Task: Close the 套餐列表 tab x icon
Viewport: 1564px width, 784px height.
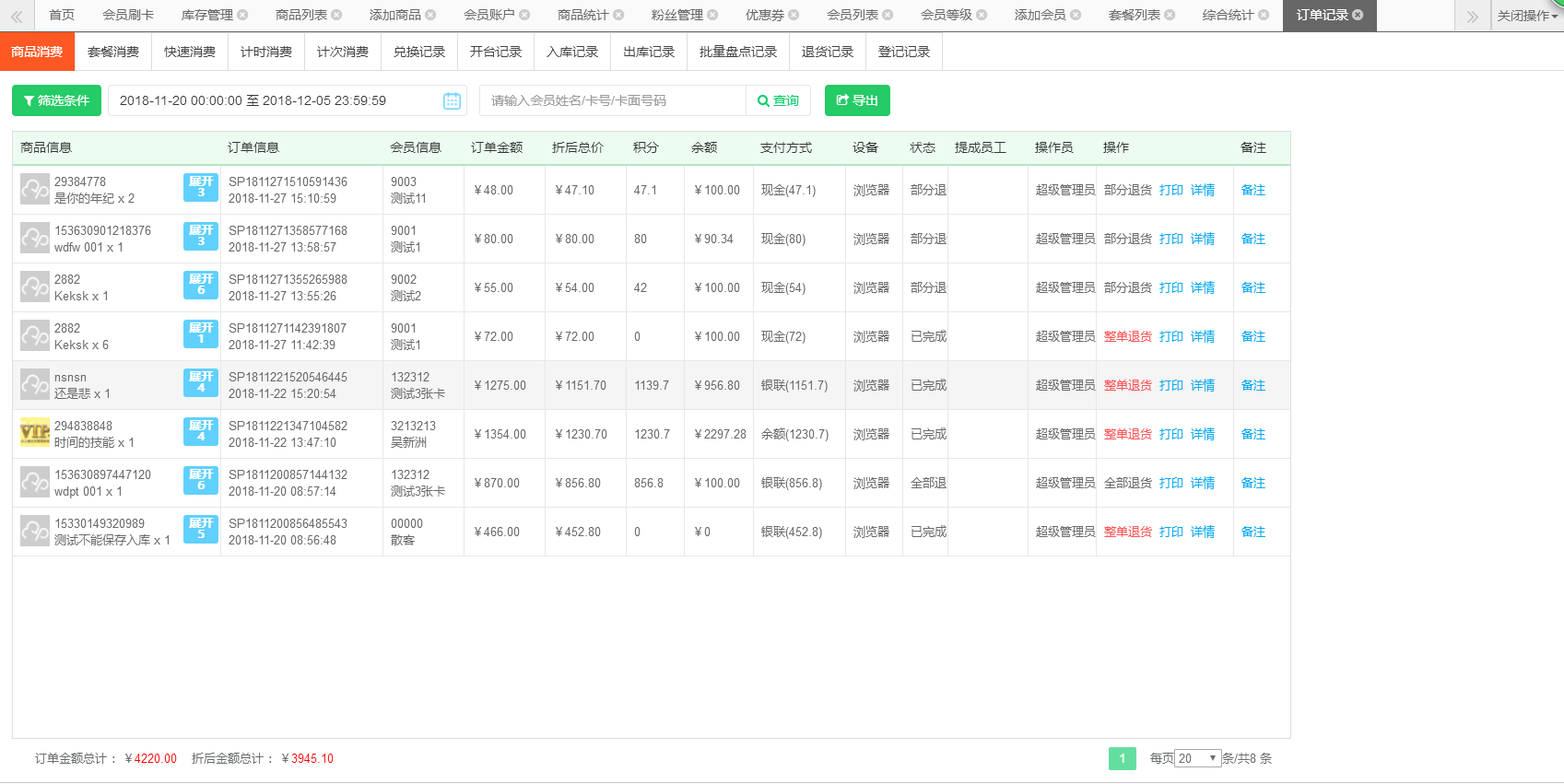Action: tap(1170, 15)
